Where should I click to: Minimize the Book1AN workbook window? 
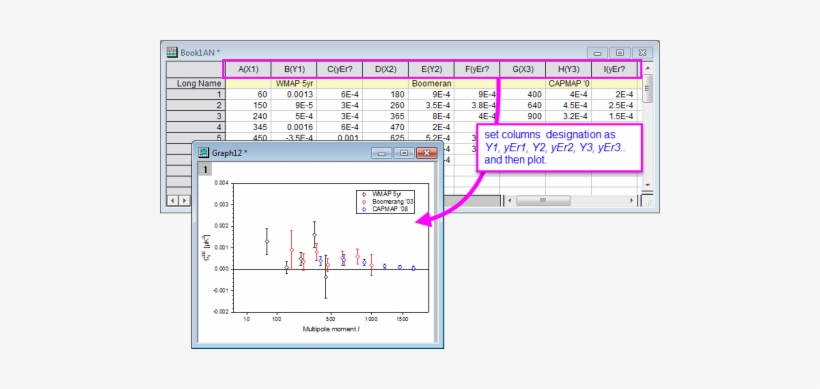597,53
